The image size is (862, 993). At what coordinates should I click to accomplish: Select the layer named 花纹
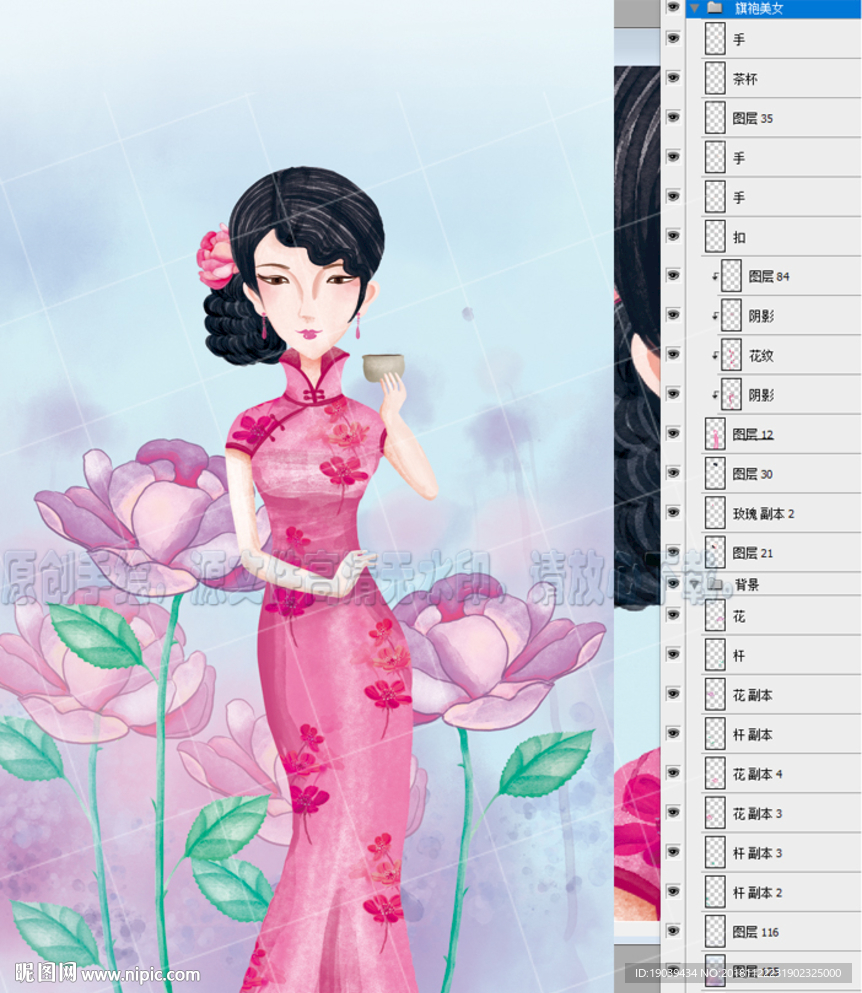coord(761,355)
